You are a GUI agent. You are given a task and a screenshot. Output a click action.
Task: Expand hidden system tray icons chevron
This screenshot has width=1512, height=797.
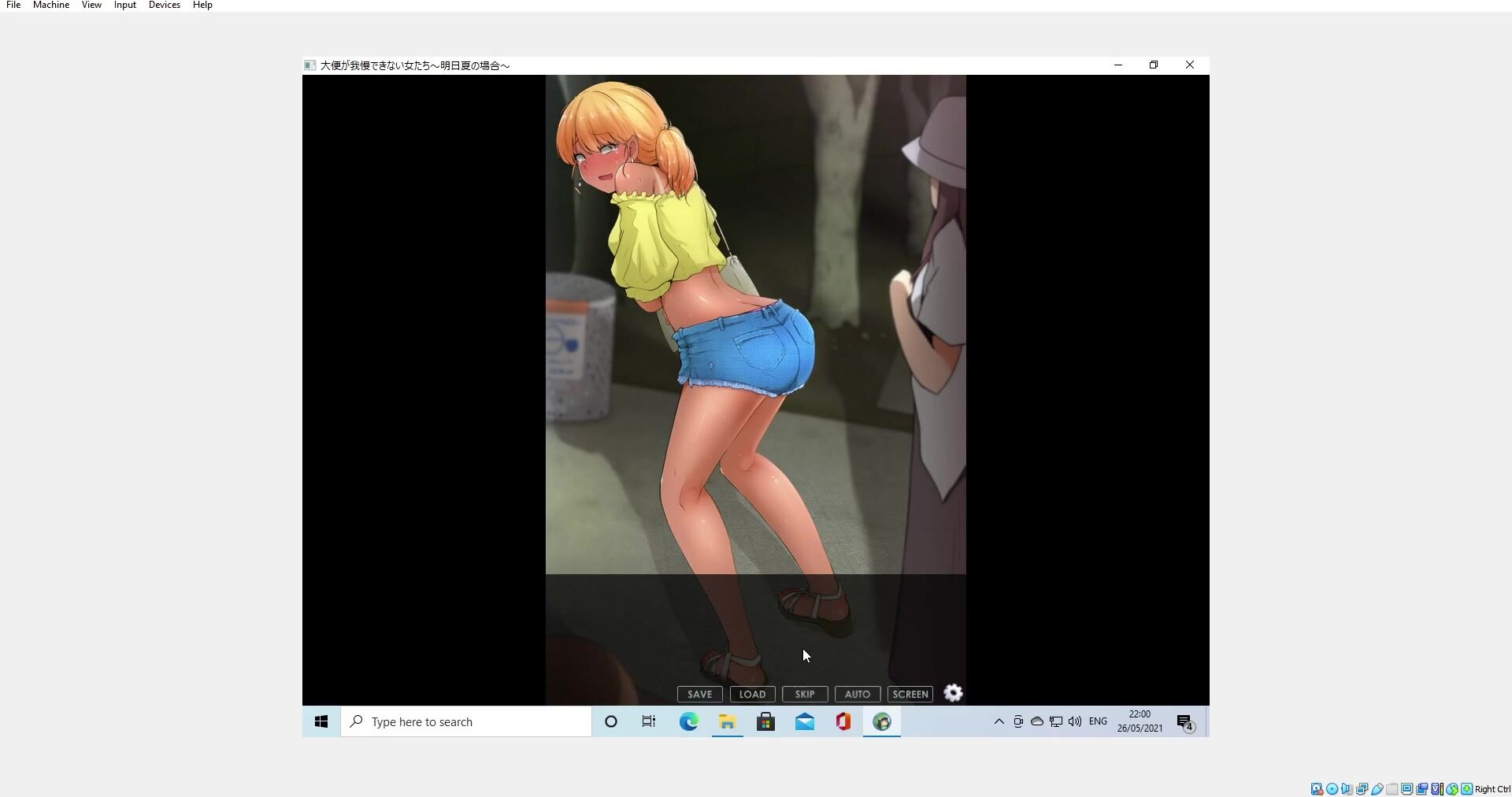point(999,721)
